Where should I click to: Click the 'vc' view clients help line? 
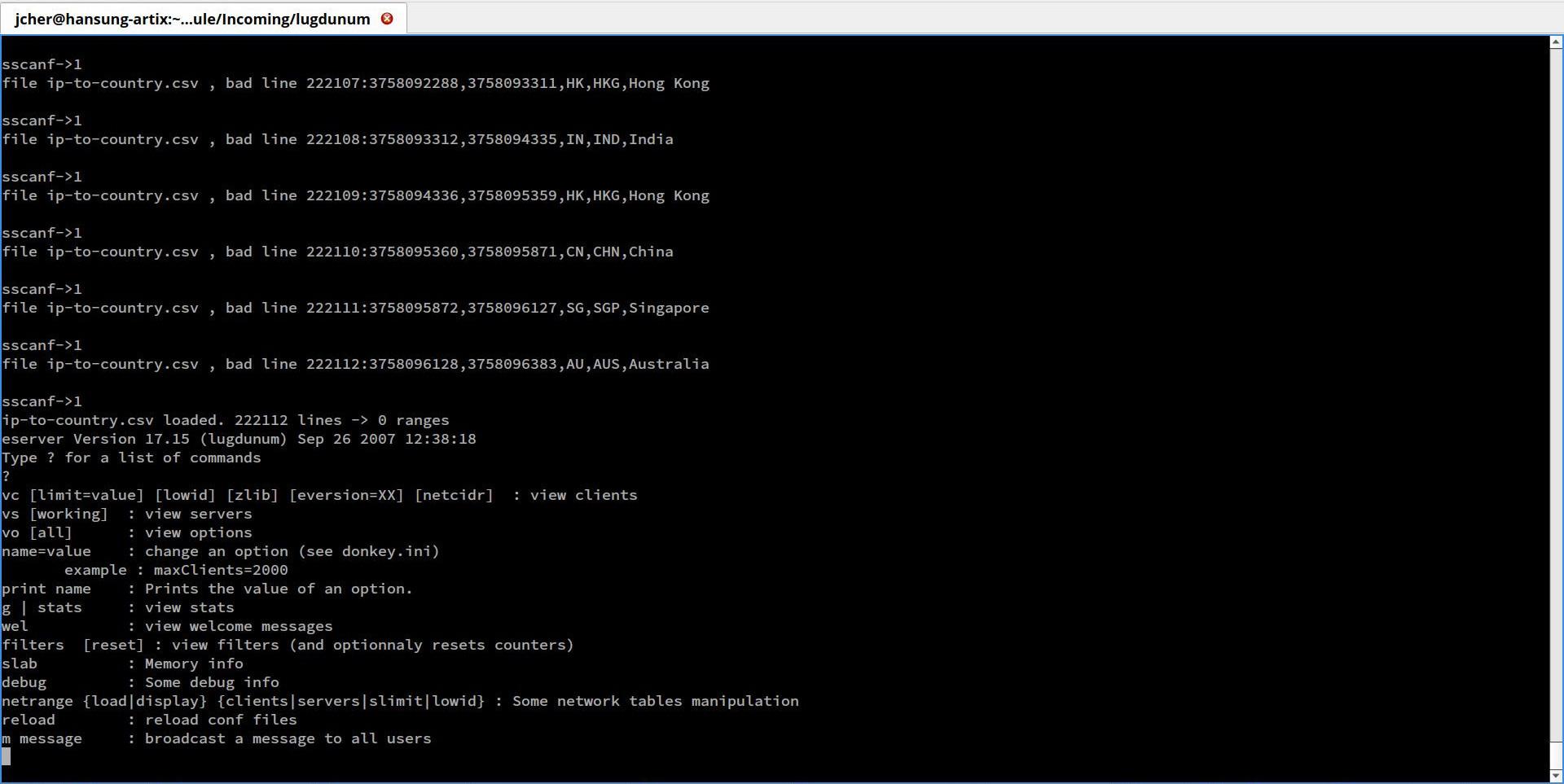point(319,495)
